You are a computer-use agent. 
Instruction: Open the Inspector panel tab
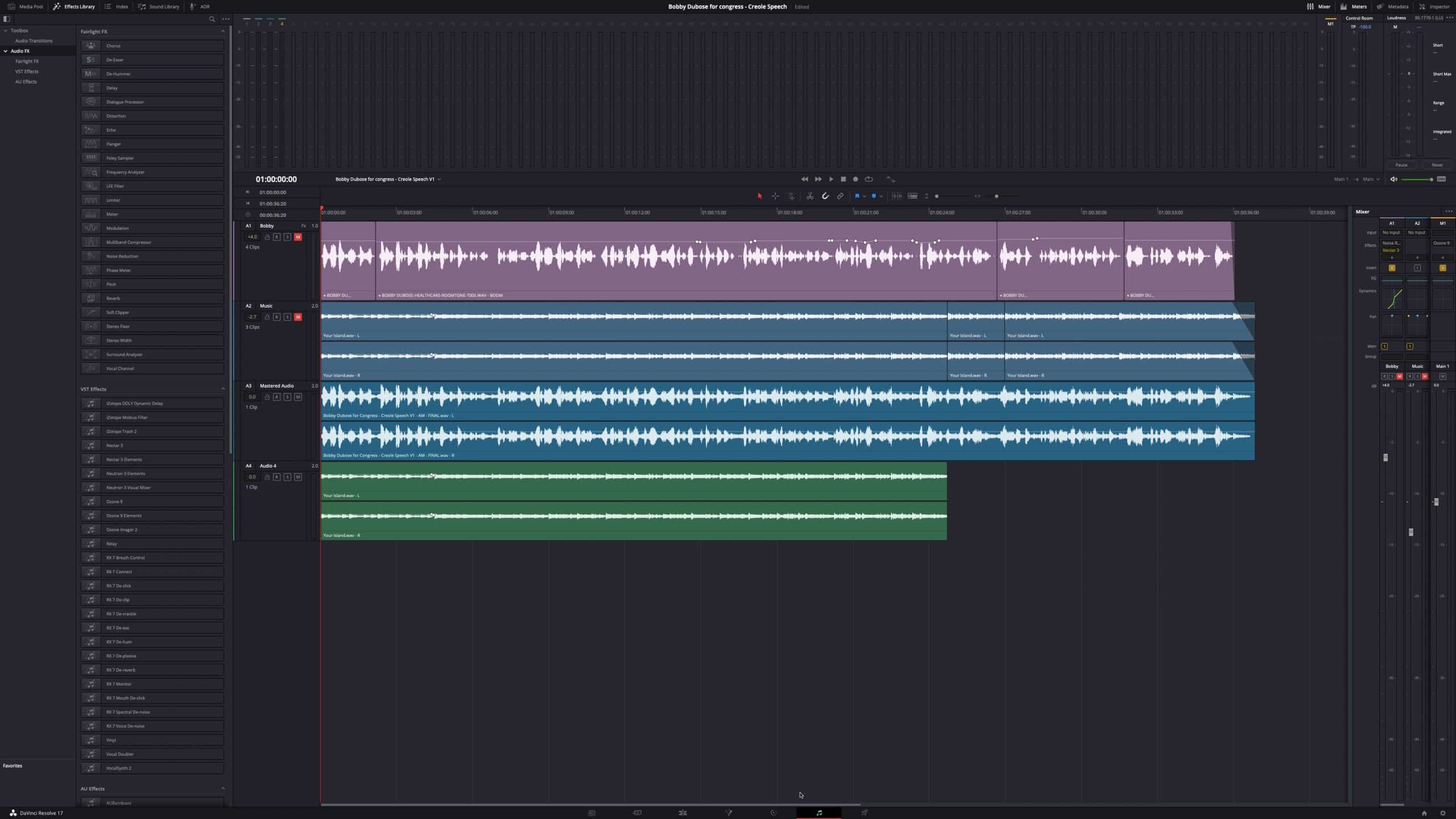point(1434,7)
